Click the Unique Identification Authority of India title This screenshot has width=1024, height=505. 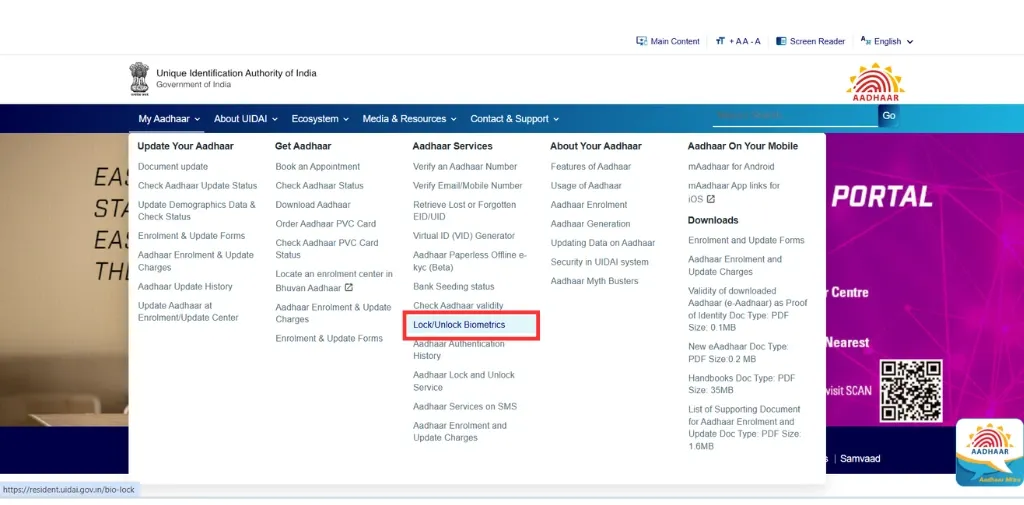pos(236,73)
